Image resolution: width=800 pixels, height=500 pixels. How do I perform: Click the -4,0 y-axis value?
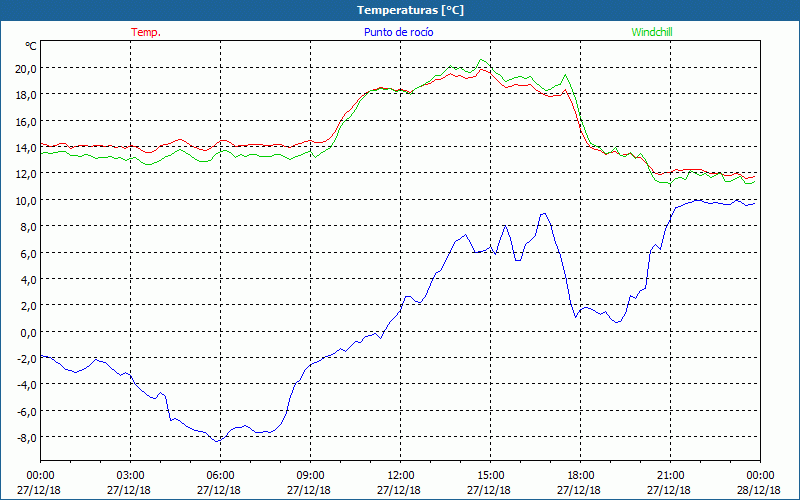click(x=26, y=385)
